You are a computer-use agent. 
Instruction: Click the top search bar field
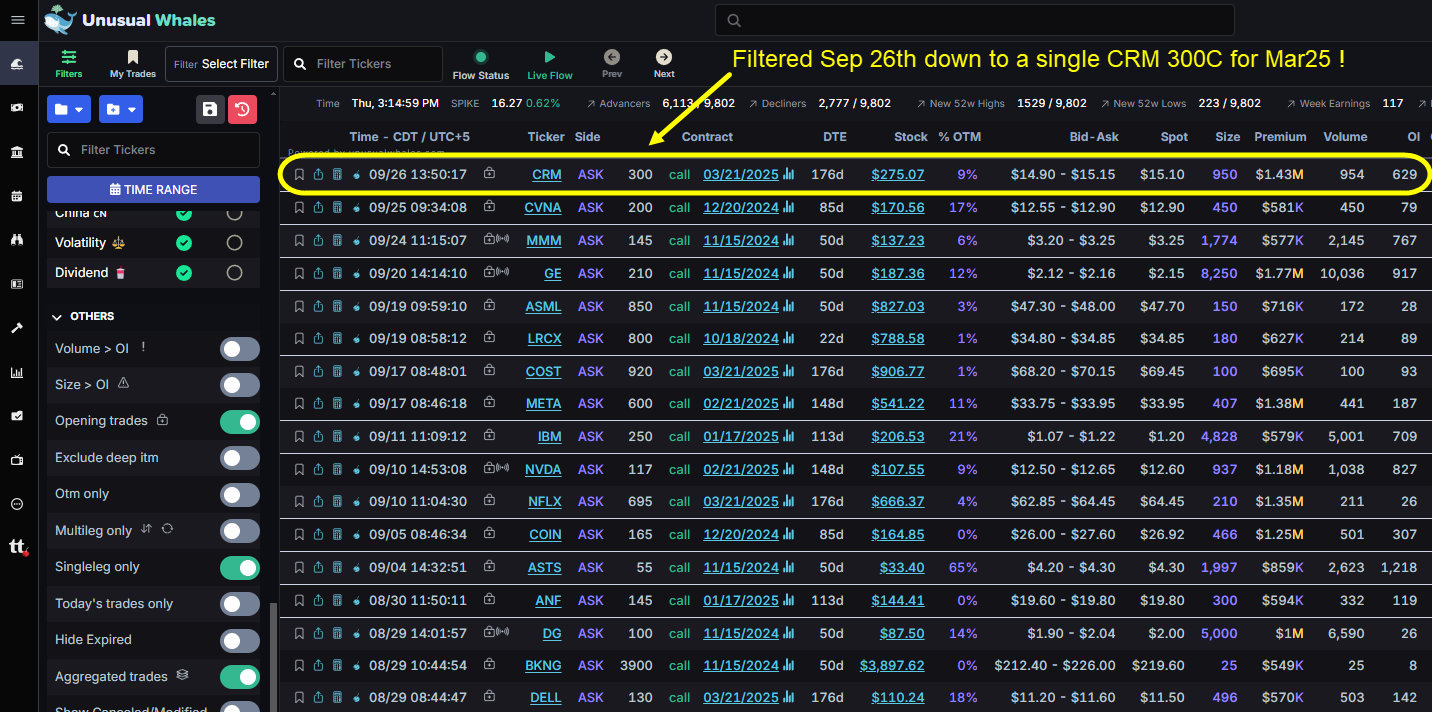[x=975, y=20]
